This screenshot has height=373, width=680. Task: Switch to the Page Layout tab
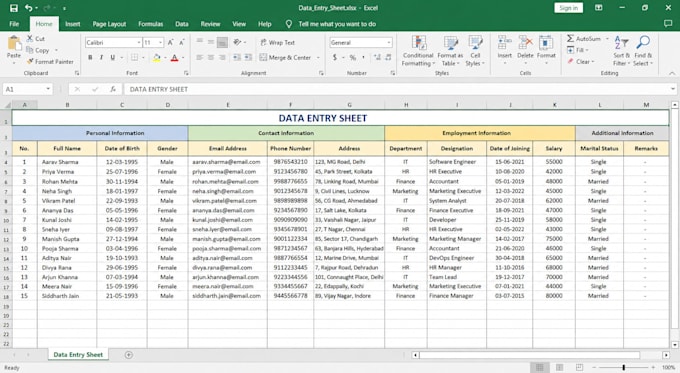coord(109,24)
